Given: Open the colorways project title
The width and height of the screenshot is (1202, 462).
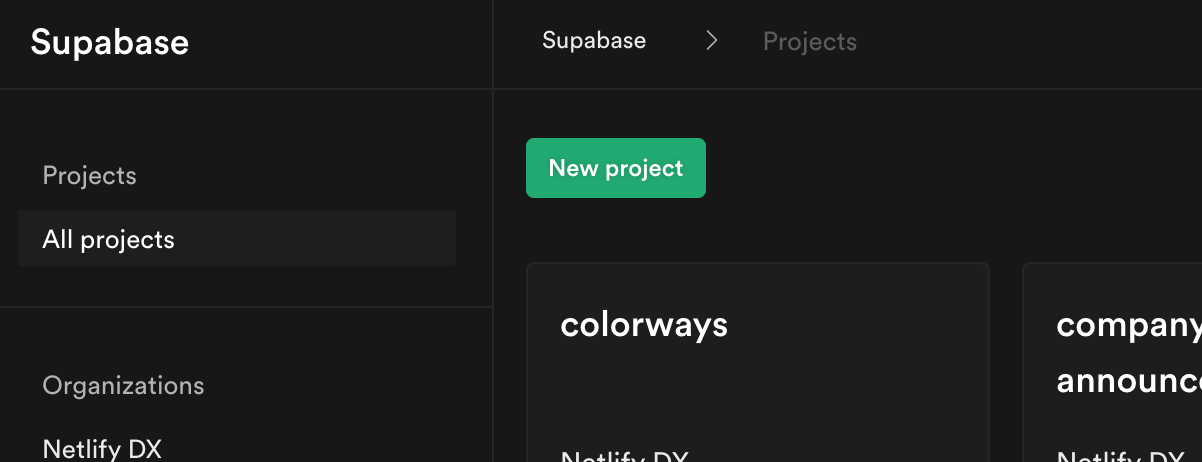Looking at the screenshot, I should click(644, 325).
